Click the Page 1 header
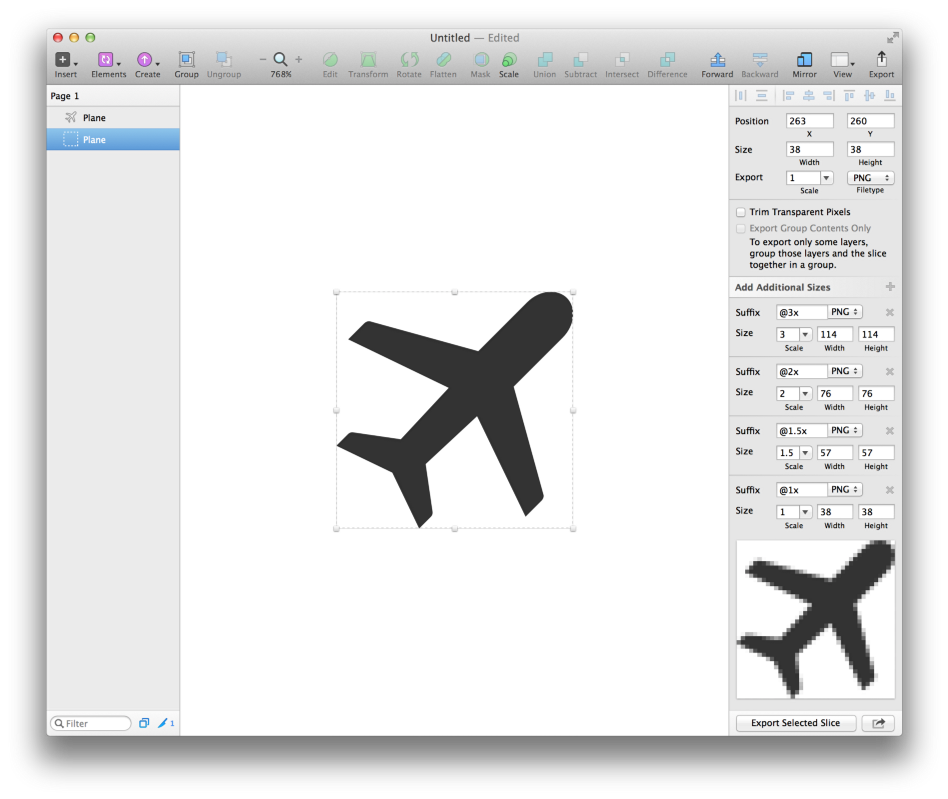Image resolution: width=948 pixels, height=799 pixels. pyautogui.click(x=113, y=95)
